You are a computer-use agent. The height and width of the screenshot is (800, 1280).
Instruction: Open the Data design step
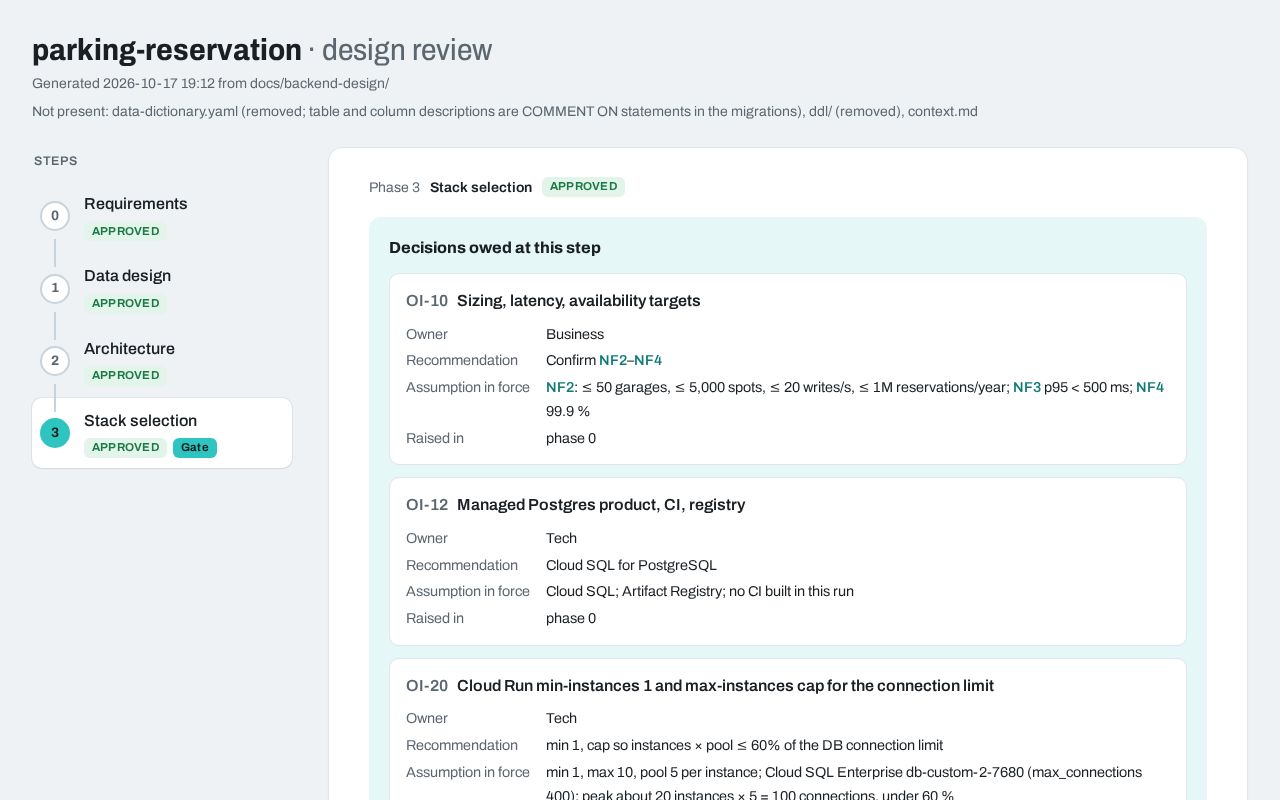tap(162, 289)
